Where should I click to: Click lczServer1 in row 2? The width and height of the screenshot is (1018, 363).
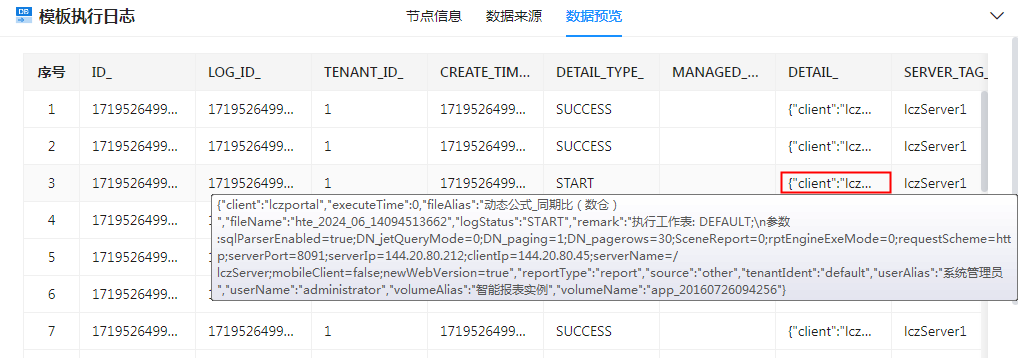935,146
